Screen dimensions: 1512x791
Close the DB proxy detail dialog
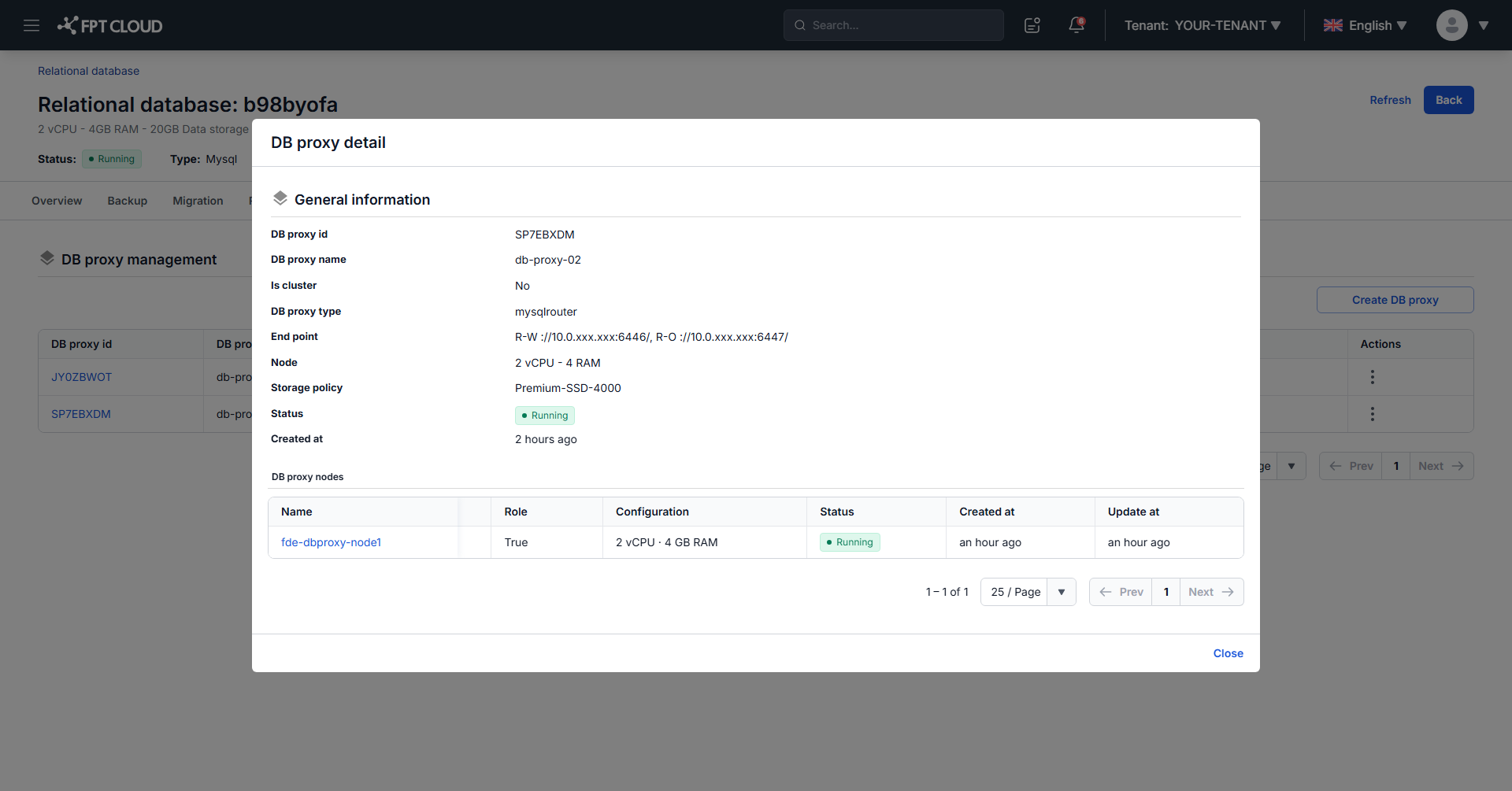[x=1228, y=653]
